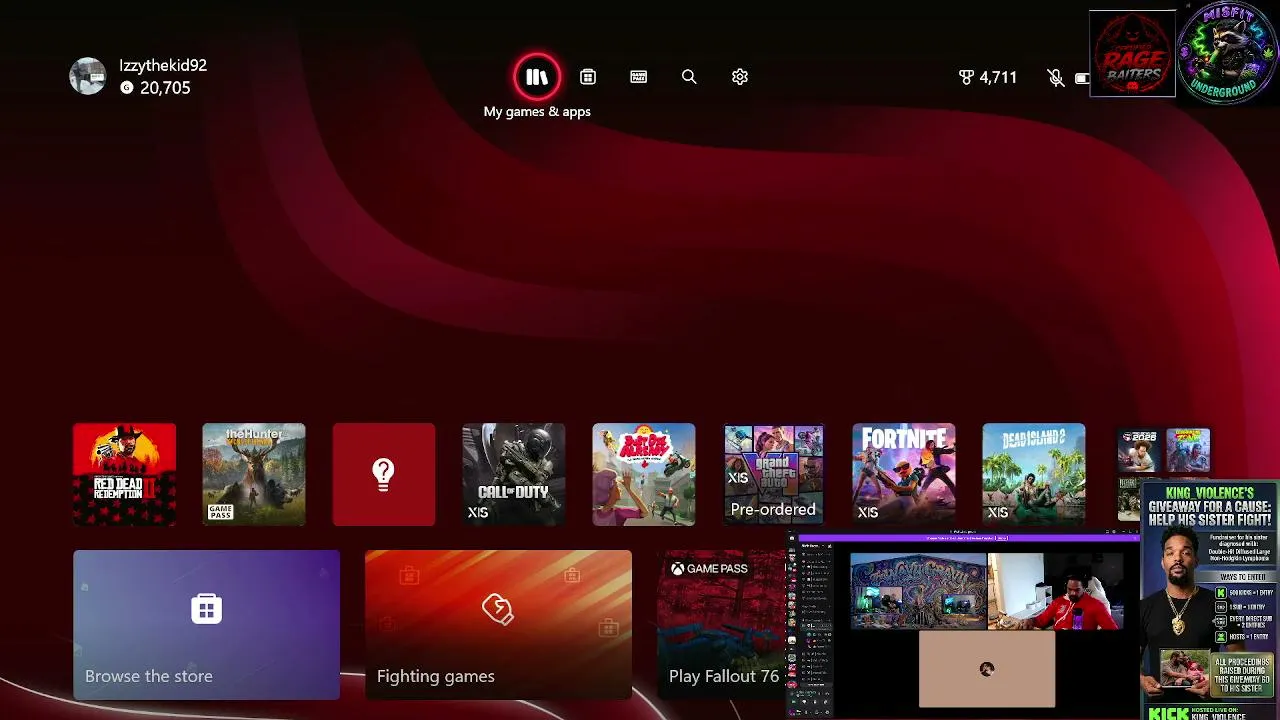Open My games & apps
The height and width of the screenshot is (720, 1280).
tap(537, 77)
